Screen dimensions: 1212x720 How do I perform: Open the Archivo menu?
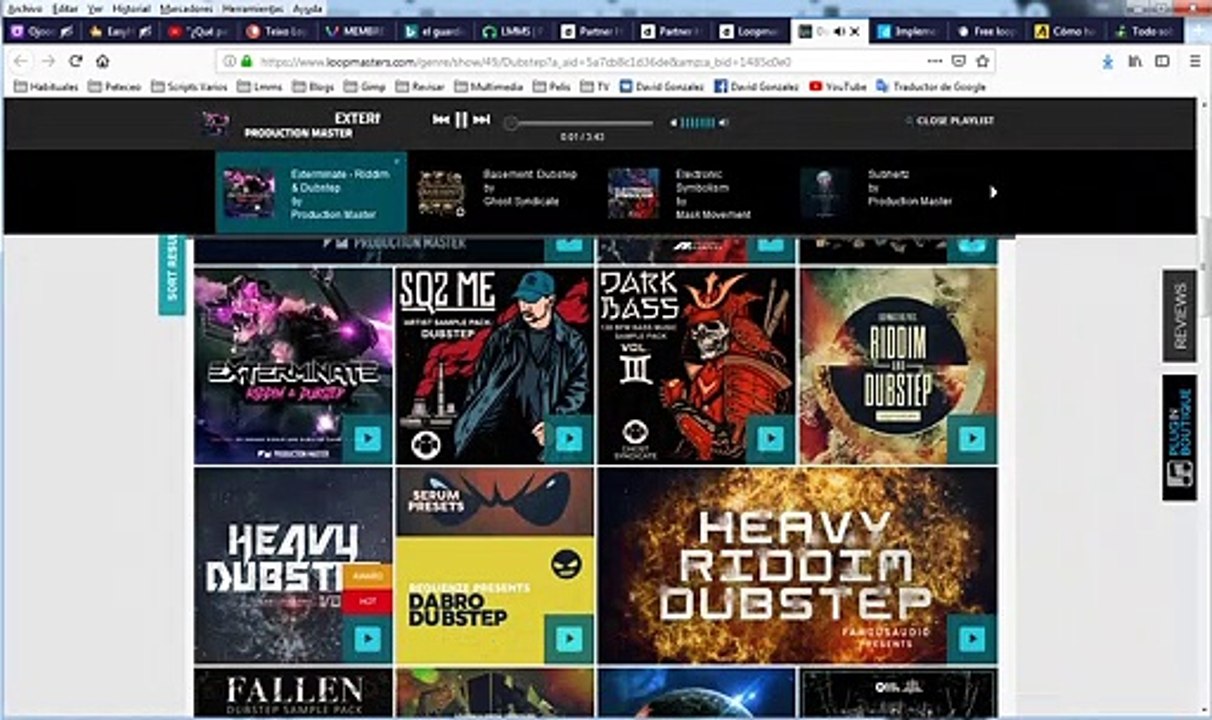(24, 7)
